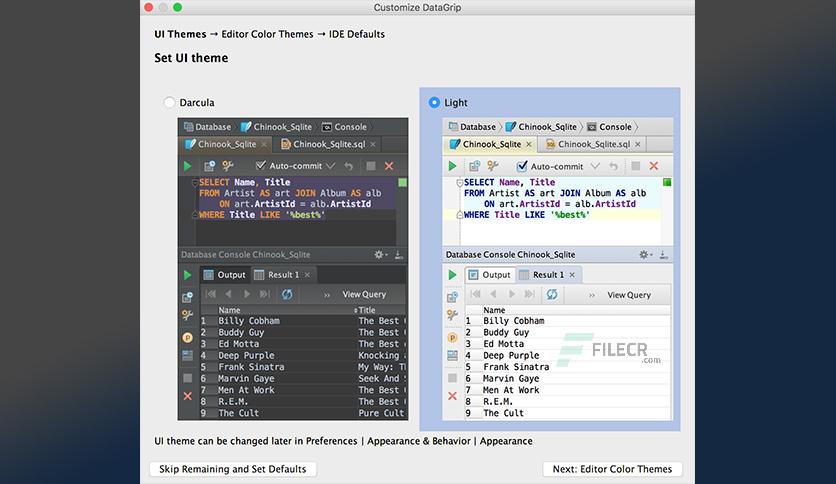Image resolution: width=836 pixels, height=484 pixels.
Task: Click green inspection square in Darcula editor
Action: click(403, 182)
